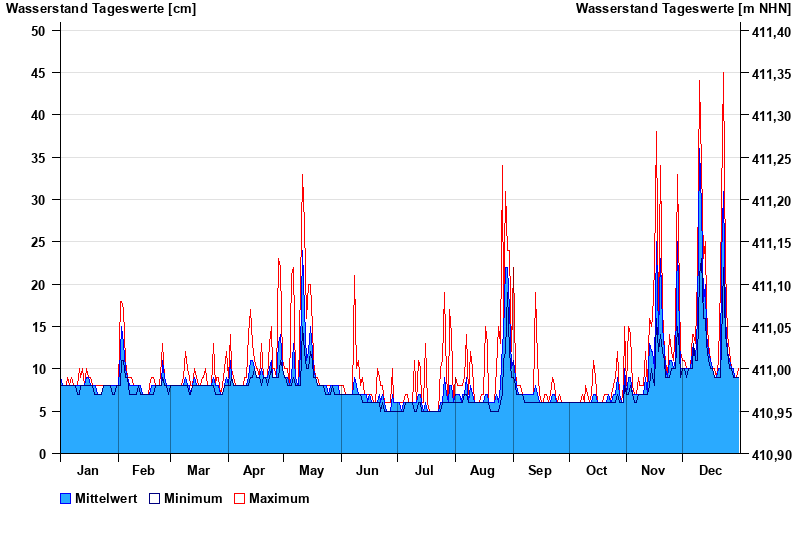Select the Nov month label
Viewport: 800px width, 550px height.
pos(653,470)
